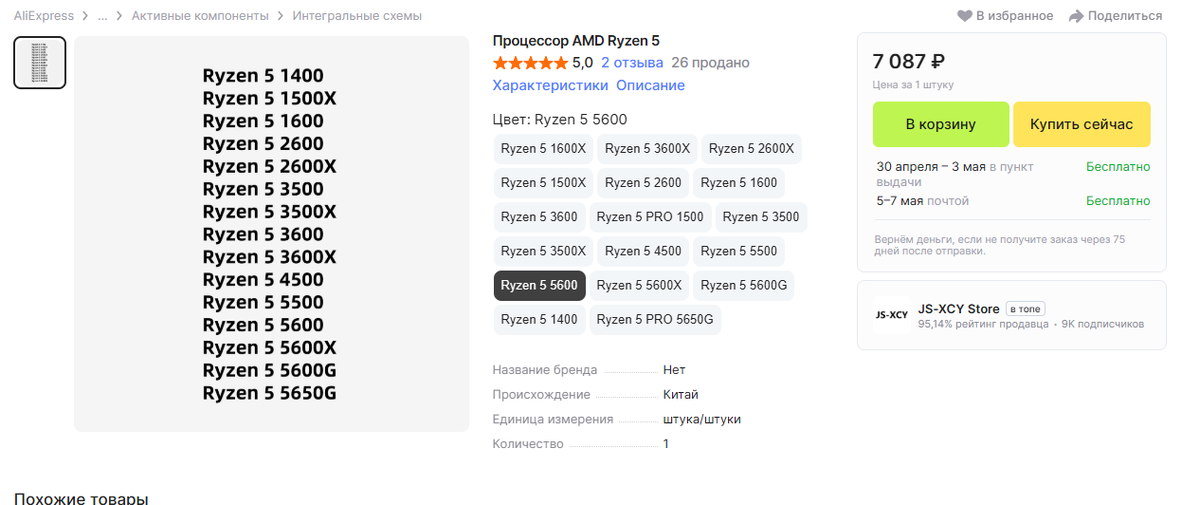
Task: Select Ryzen 5 3600 variant
Action: click(x=539, y=217)
